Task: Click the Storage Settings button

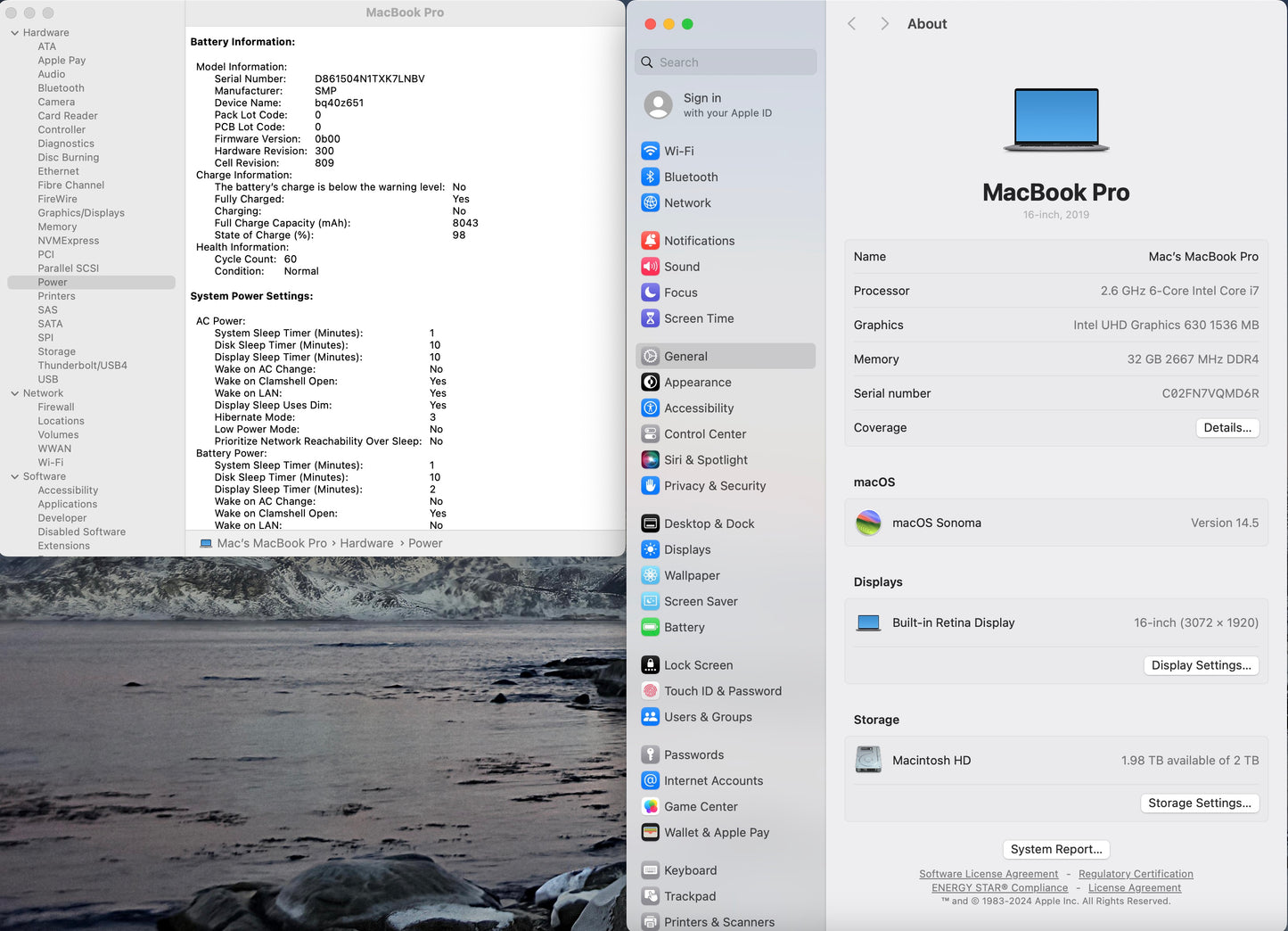Action: (x=1200, y=803)
